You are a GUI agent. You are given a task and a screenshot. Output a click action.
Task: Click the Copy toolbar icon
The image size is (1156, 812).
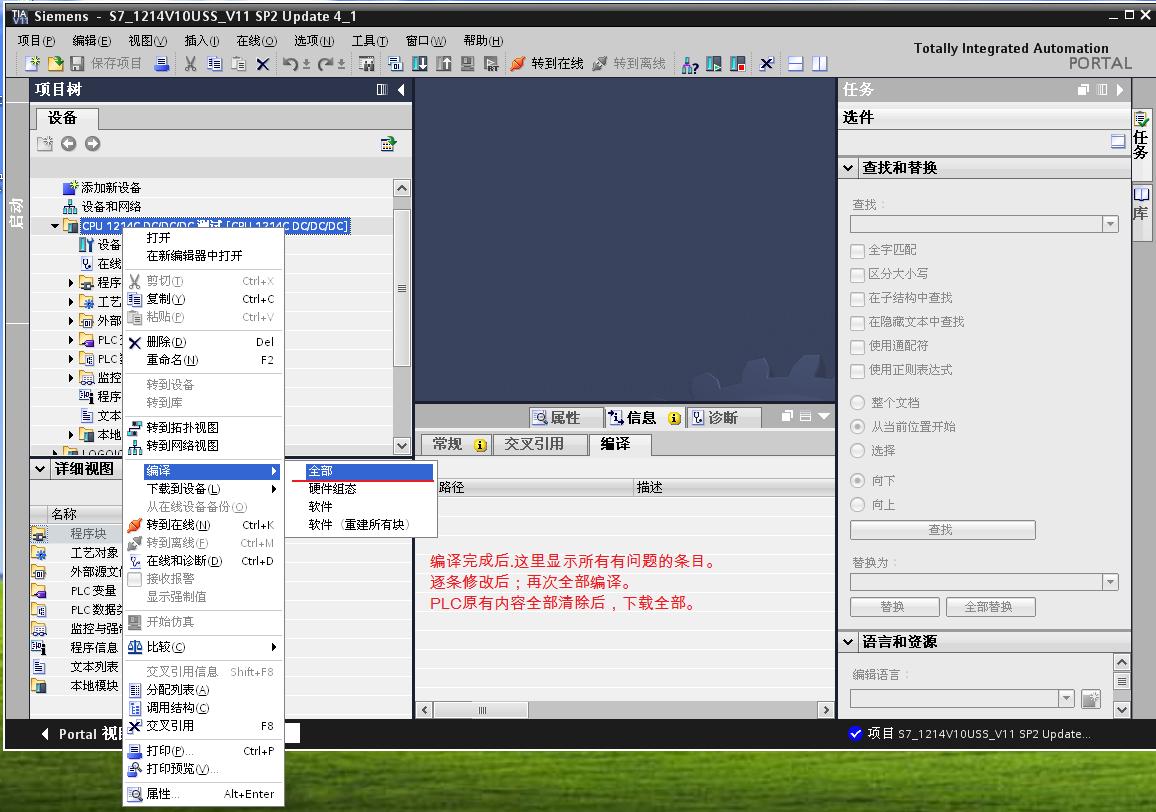[x=214, y=63]
